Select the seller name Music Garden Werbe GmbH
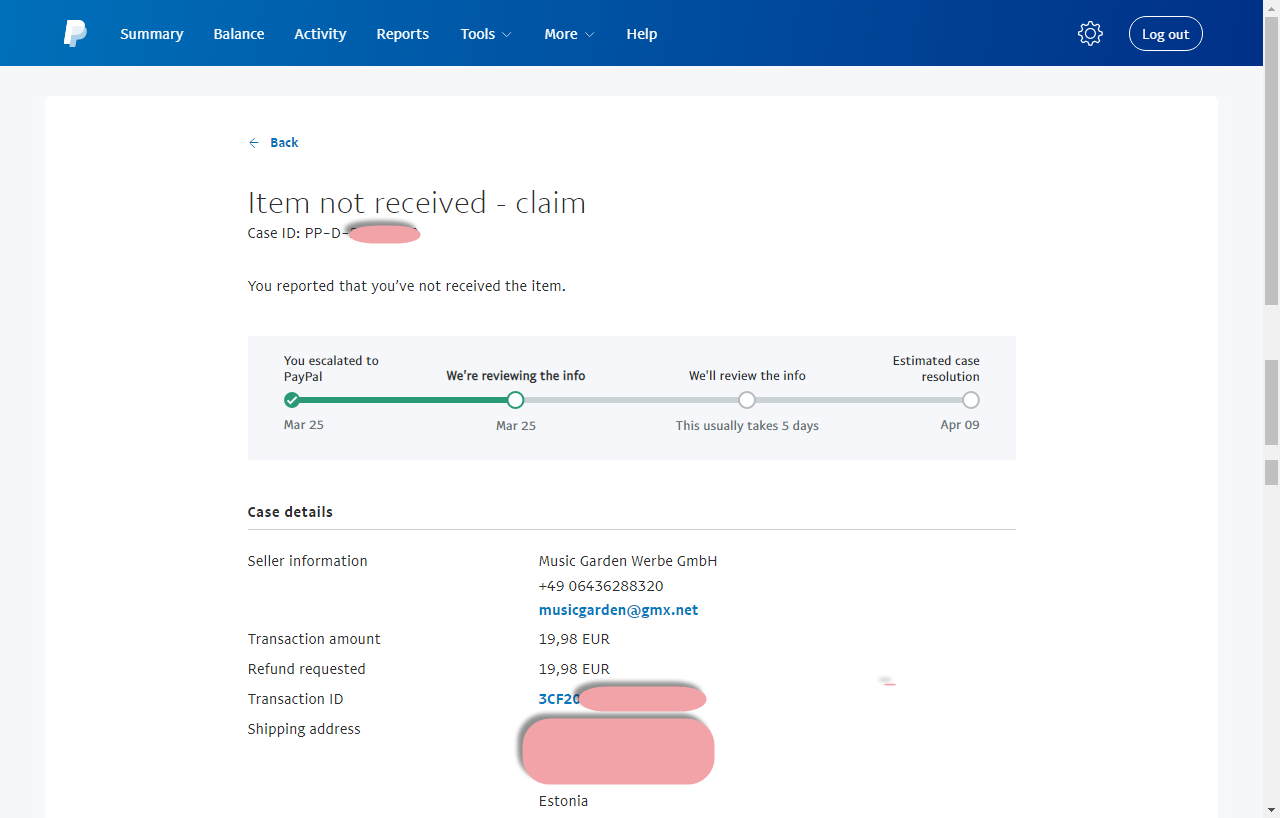This screenshot has width=1280, height=818. click(628, 561)
